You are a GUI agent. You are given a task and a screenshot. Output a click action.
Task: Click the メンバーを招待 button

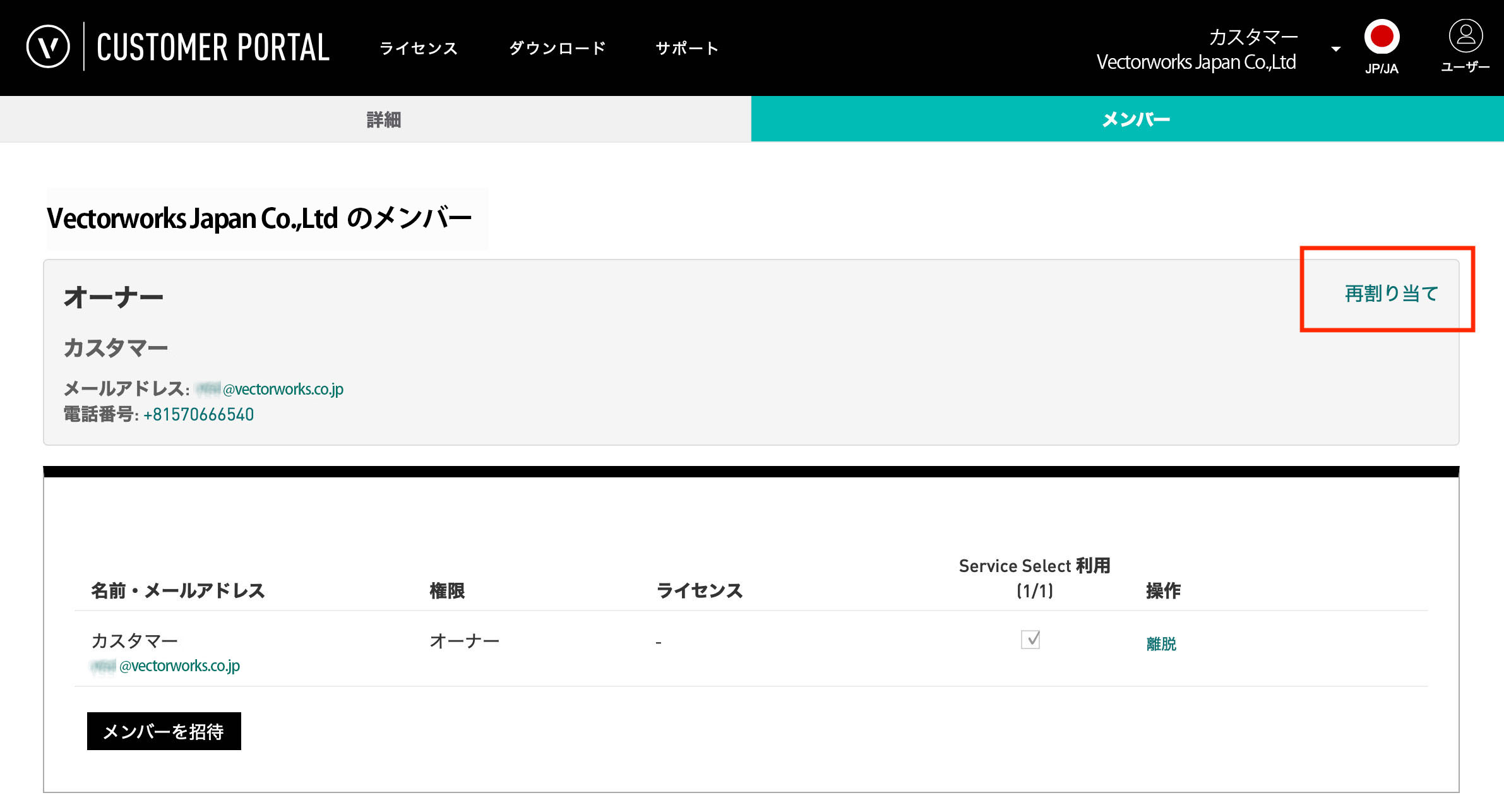(x=164, y=731)
